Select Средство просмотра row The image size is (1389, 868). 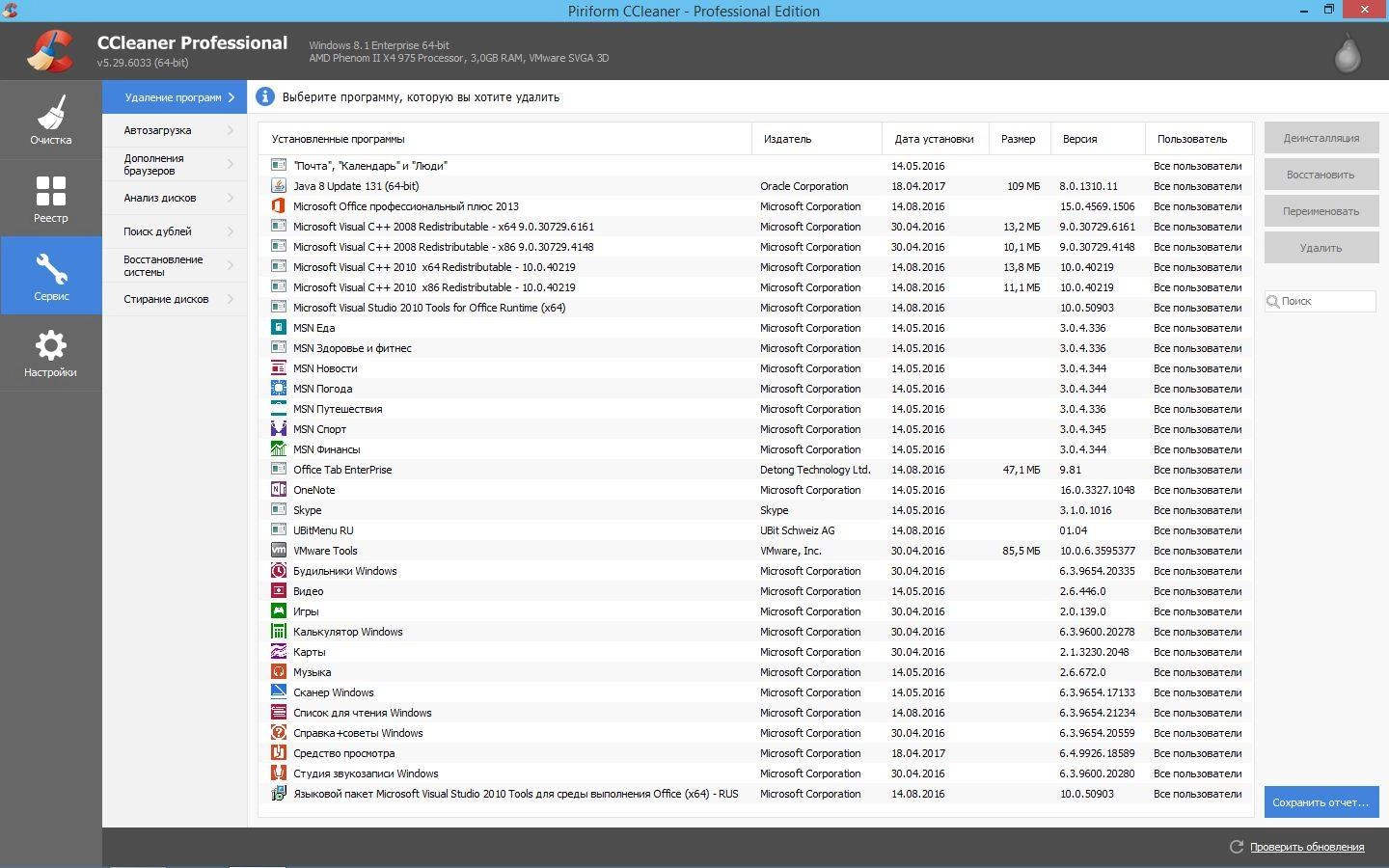pyautogui.click(x=755, y=753)
